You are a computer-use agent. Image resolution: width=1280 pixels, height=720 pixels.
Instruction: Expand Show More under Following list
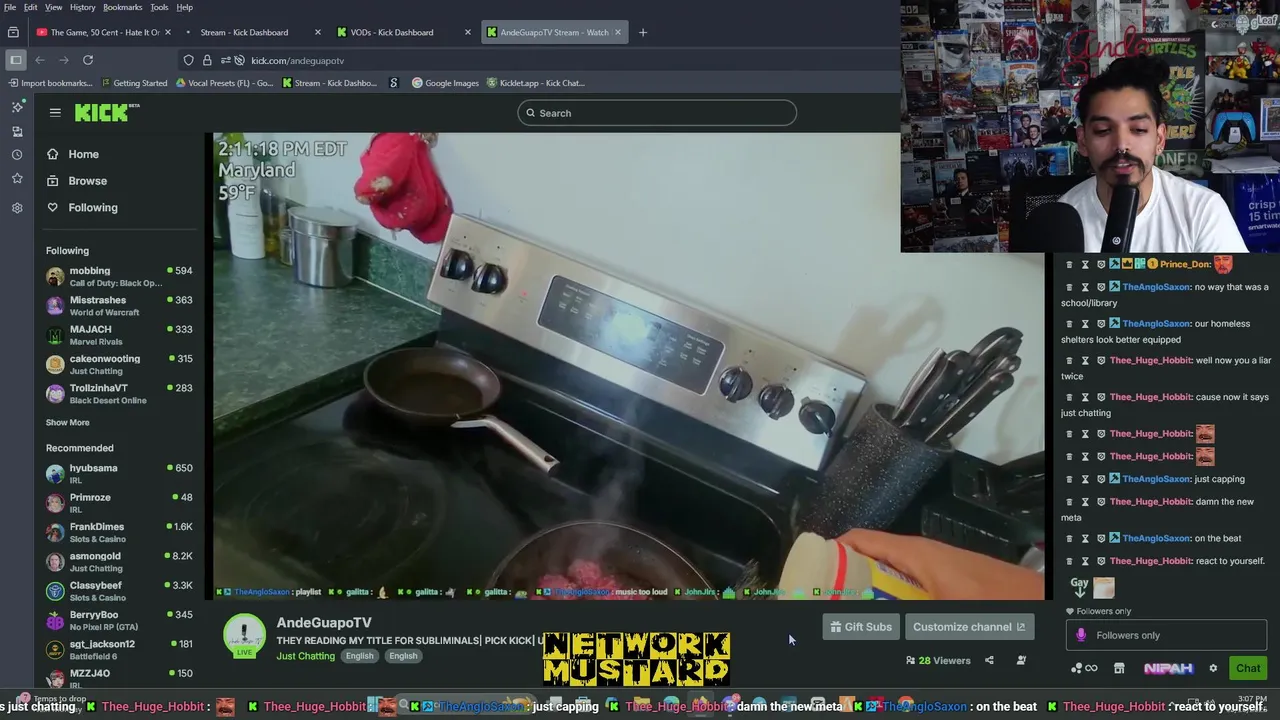(x=67, y=423)
